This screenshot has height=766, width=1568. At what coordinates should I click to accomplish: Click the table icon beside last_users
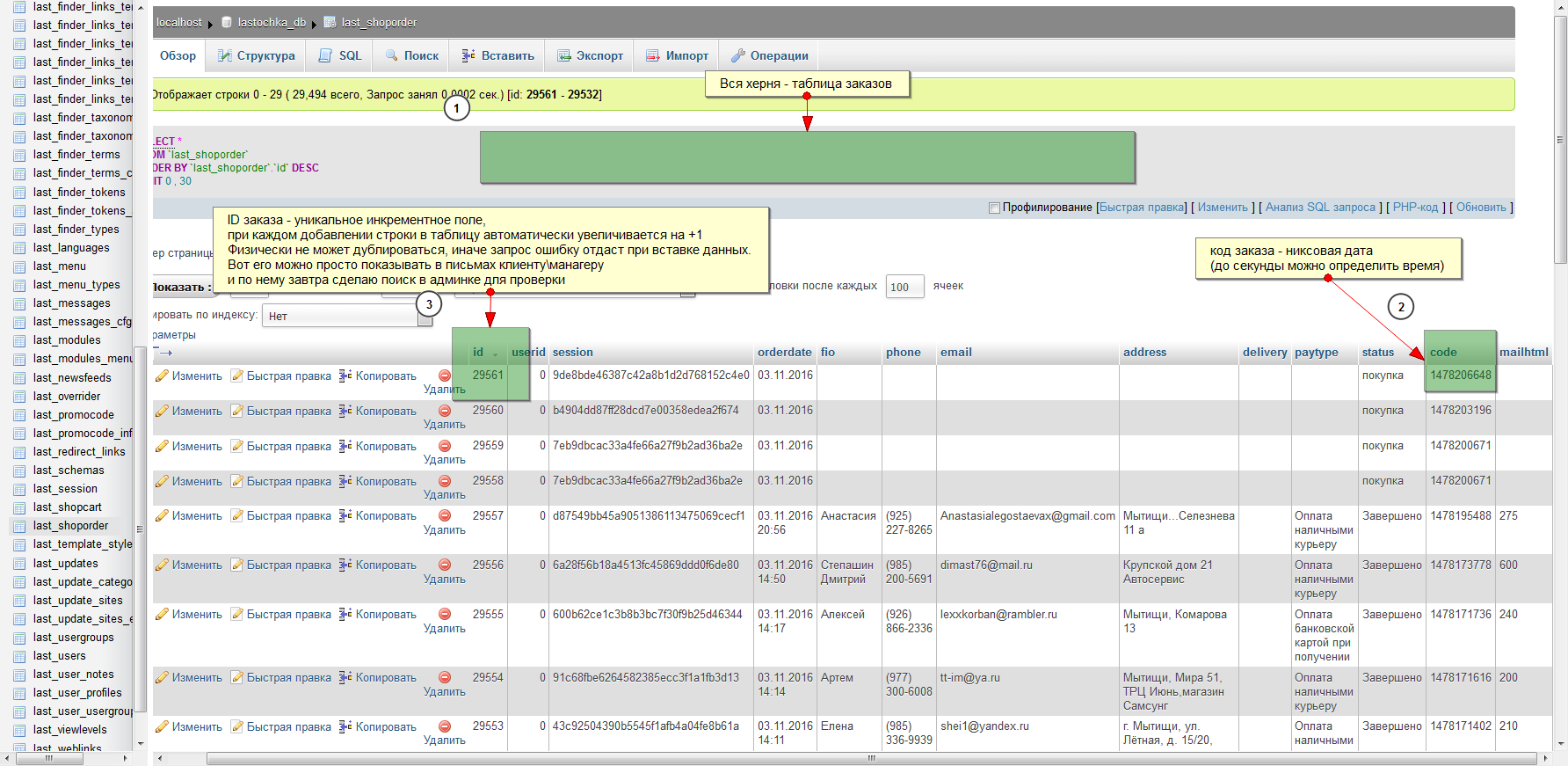pos(19,656)
